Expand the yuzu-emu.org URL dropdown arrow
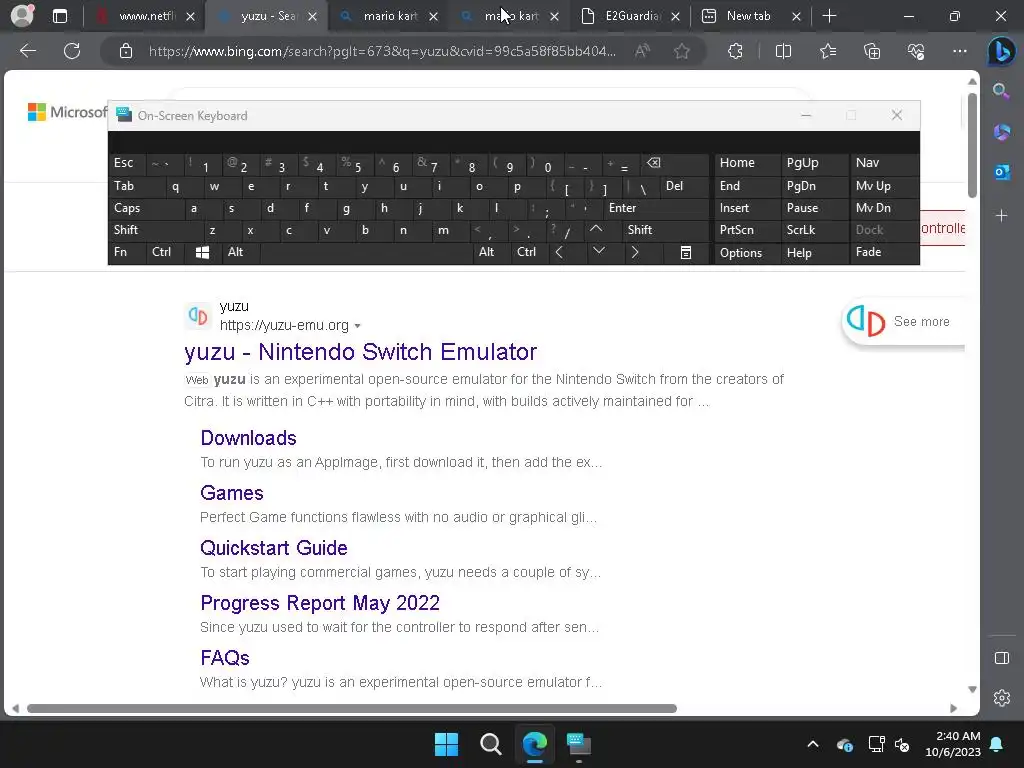Screen dimensions: 1024x768 (357, 326)
